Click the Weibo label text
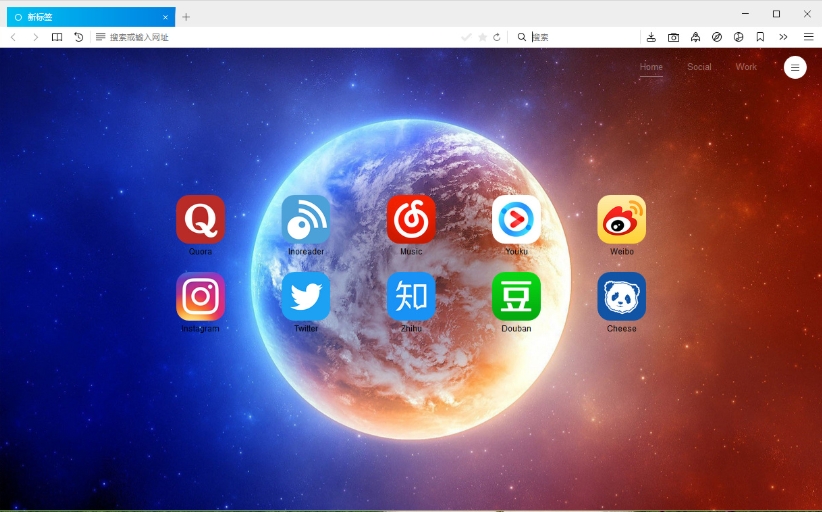This screenshot has height=512, width=822. 622,252
